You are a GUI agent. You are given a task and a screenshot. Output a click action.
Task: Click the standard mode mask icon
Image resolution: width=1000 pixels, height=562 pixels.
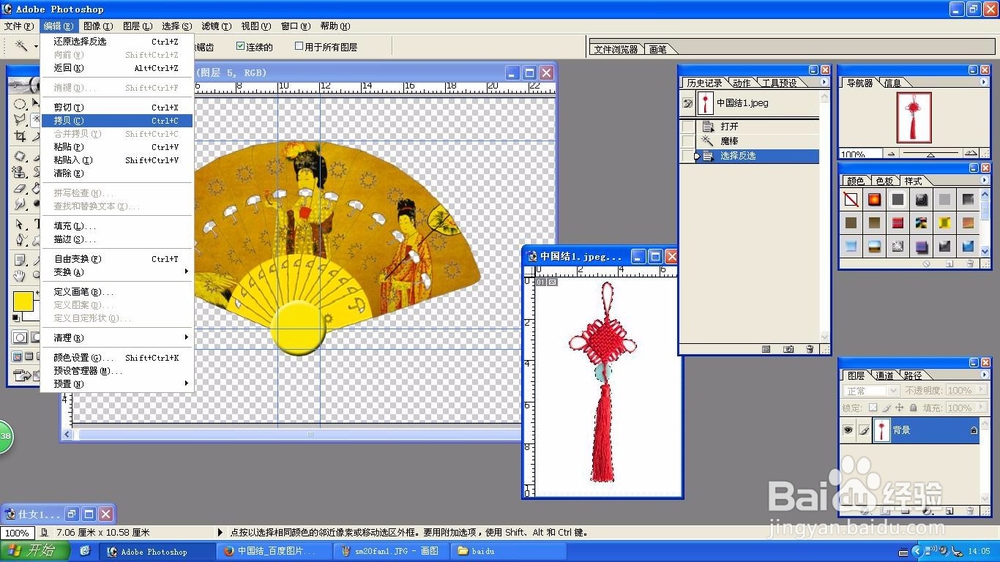coord(20,337)
